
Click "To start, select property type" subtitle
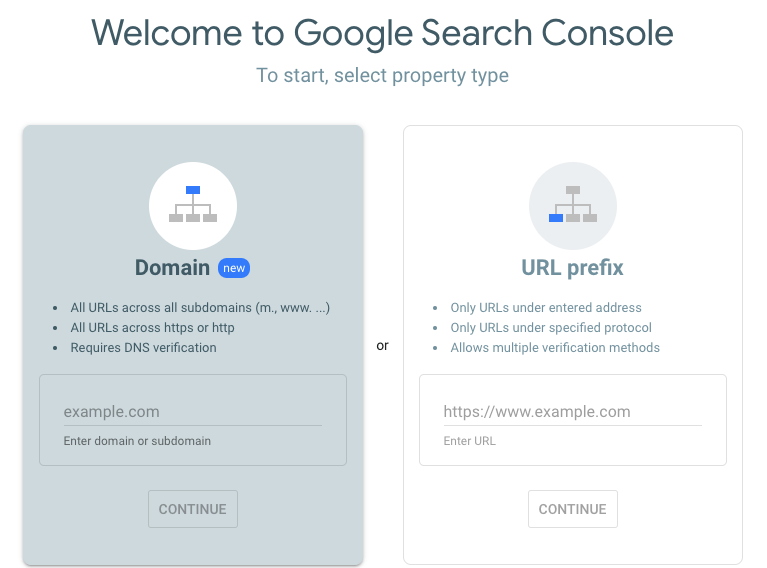coord(382,76)
